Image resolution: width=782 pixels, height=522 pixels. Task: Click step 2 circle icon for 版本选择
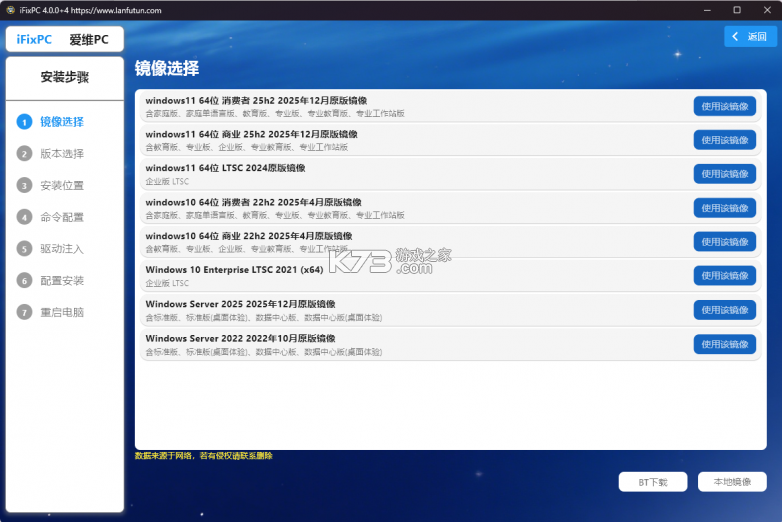click(x=24, y=154)
